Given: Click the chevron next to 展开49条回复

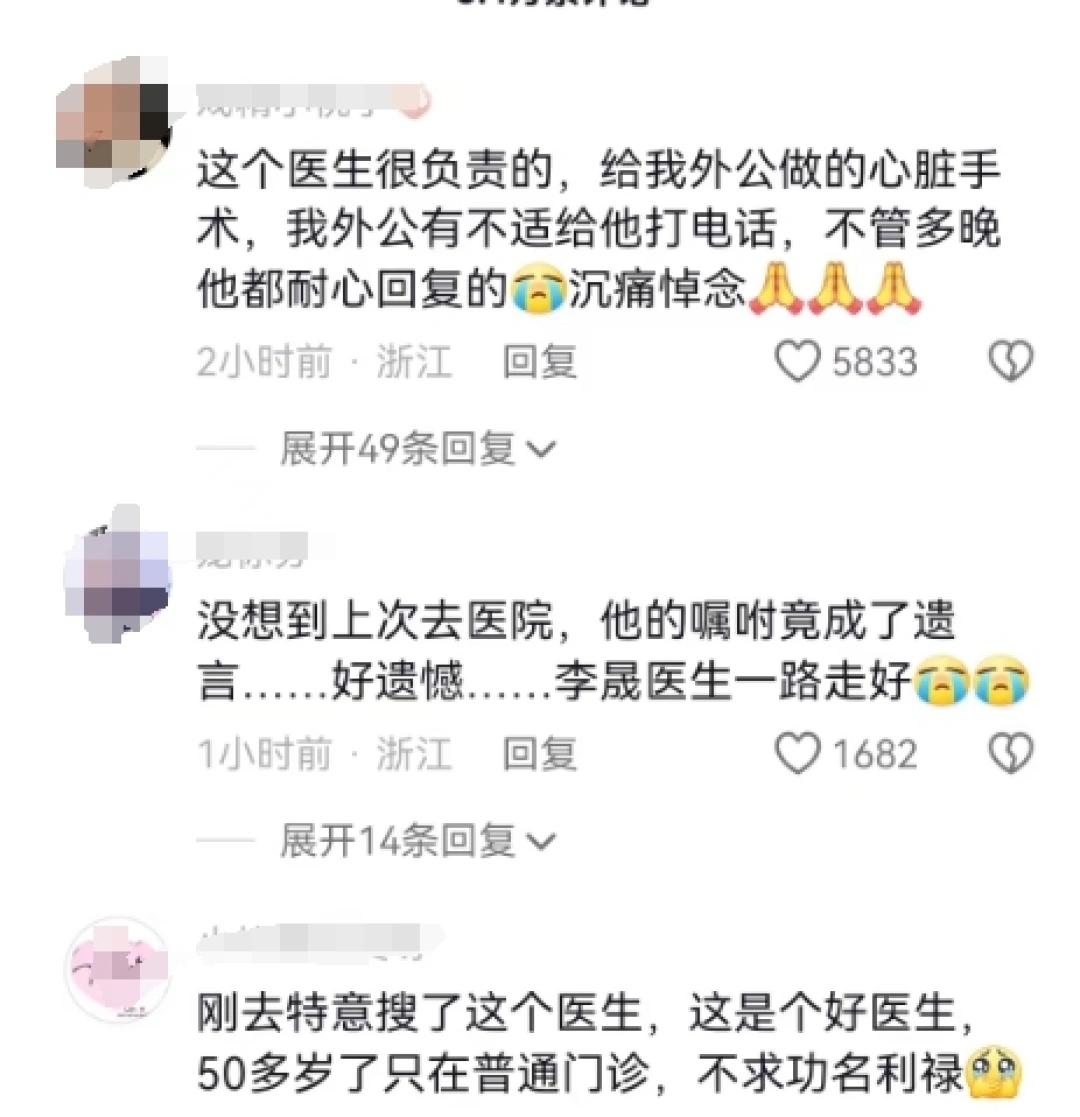Looking at the screenshot, I should [540, 450].
